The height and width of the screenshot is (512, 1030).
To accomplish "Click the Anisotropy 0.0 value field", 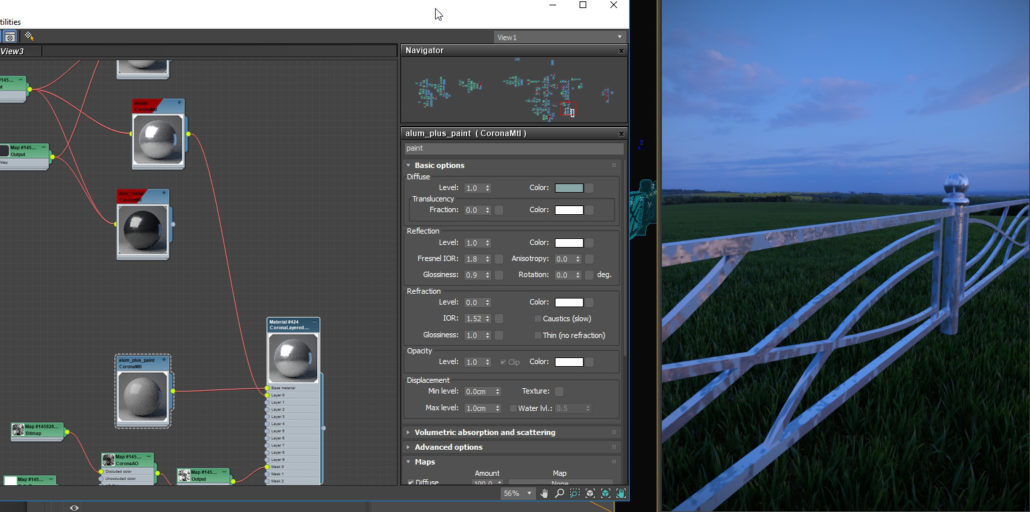I will click(x=566, y=259).
